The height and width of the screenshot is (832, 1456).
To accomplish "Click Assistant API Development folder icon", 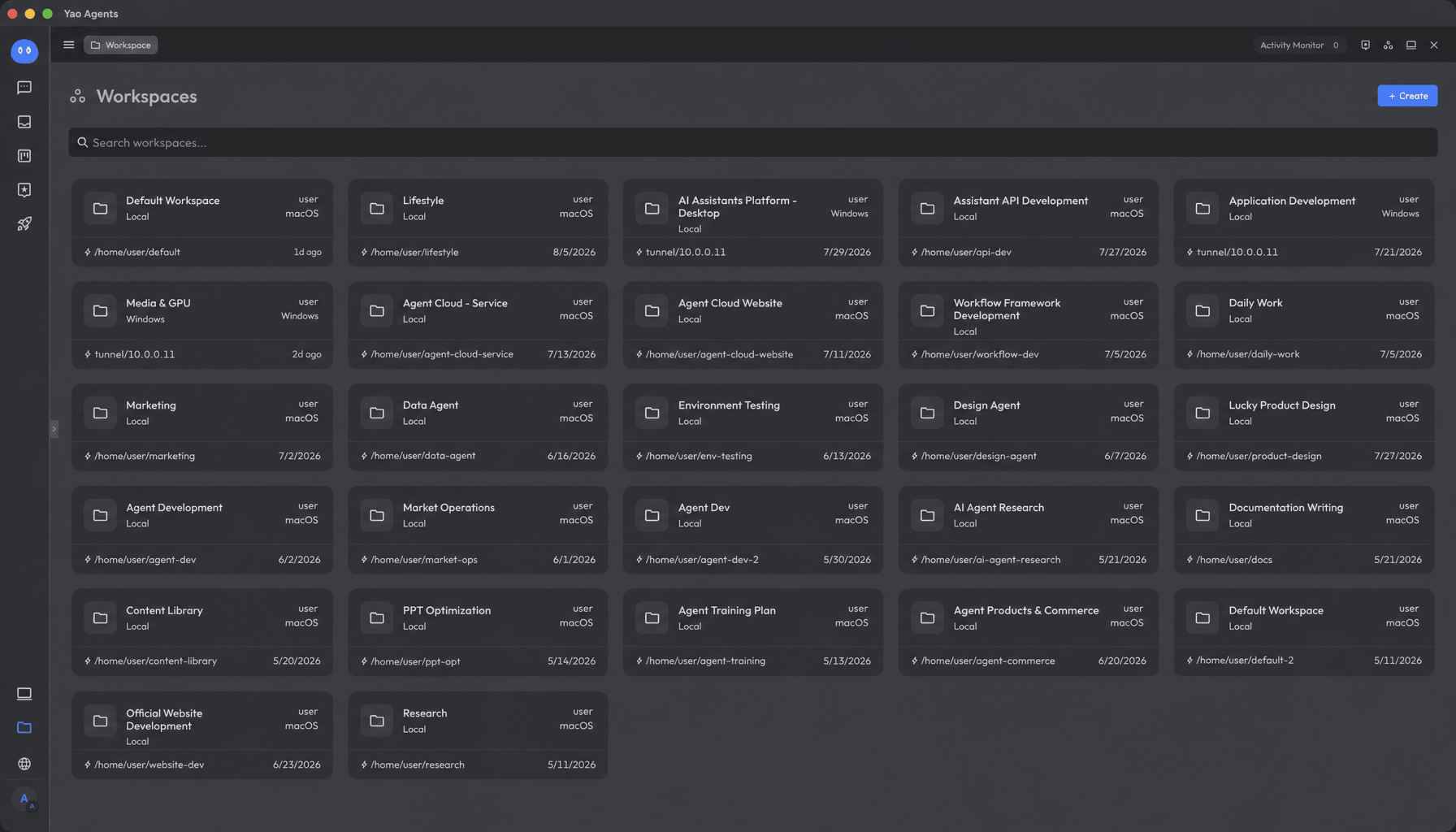I will (x=927, y=209).
